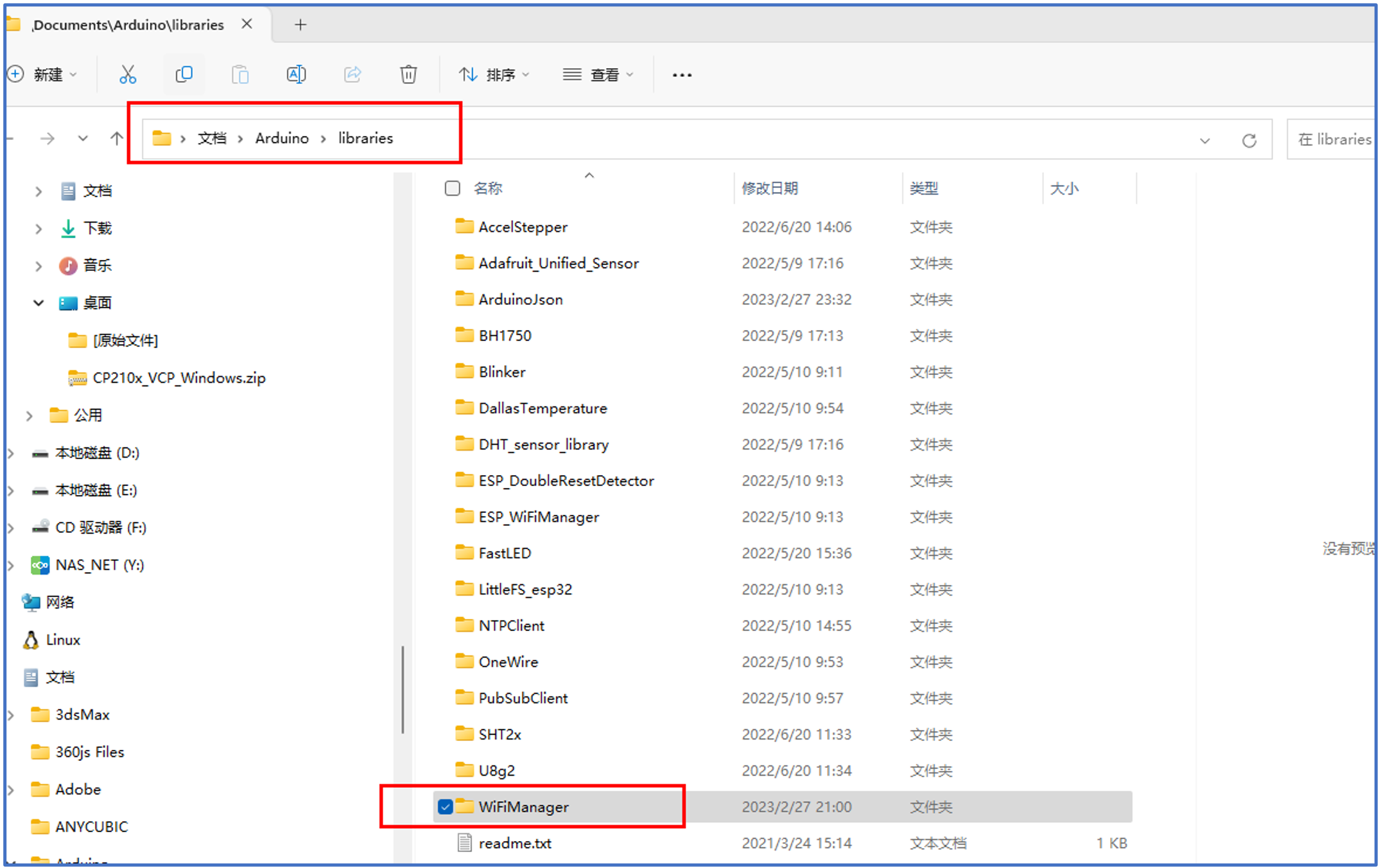This screenshot has width=1381, height=868.
Task: Click the 在 libraries search box
Action: [x=1334, y=139]
